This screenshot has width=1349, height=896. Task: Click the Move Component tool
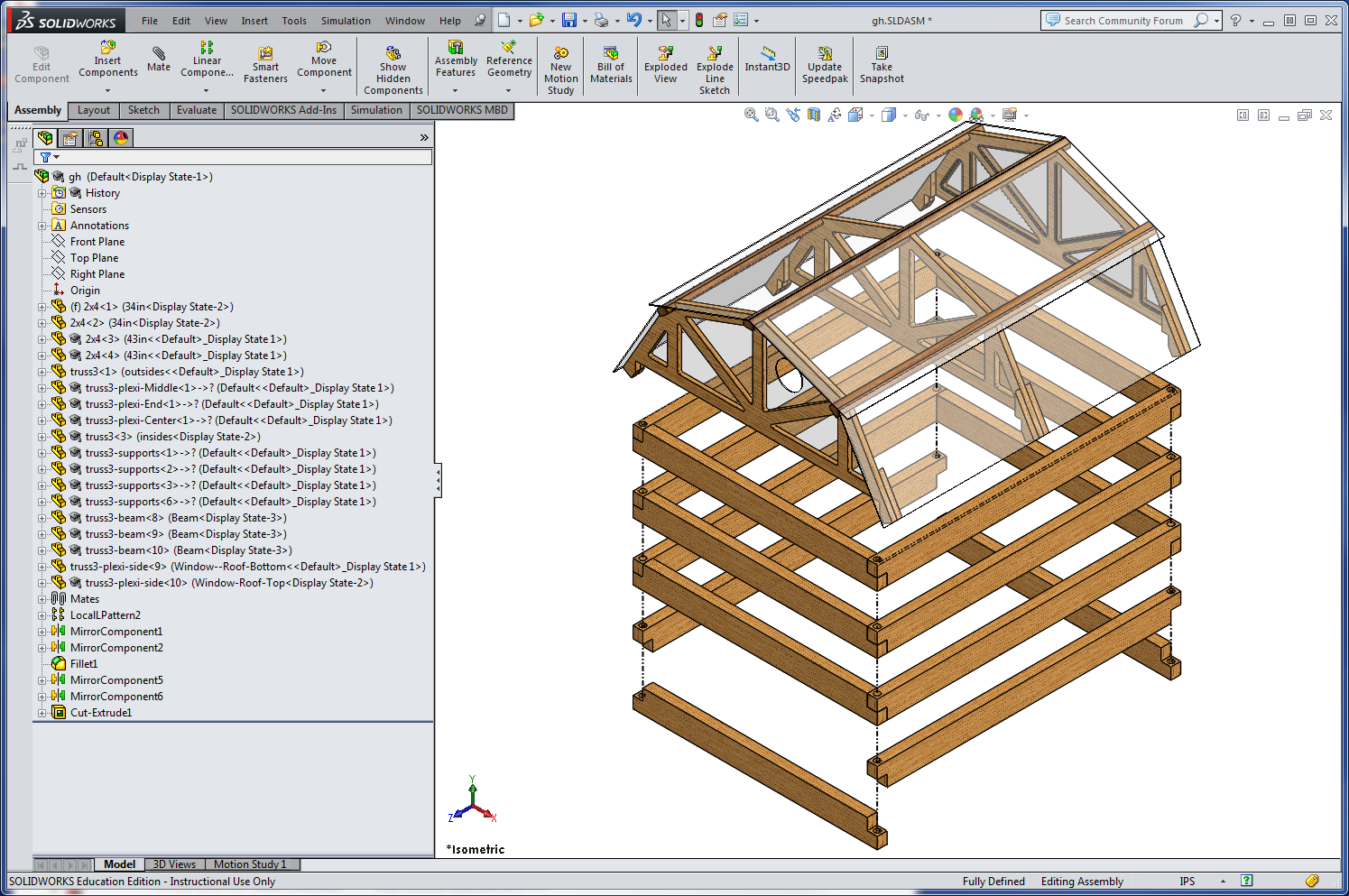(x=324, y=60)
